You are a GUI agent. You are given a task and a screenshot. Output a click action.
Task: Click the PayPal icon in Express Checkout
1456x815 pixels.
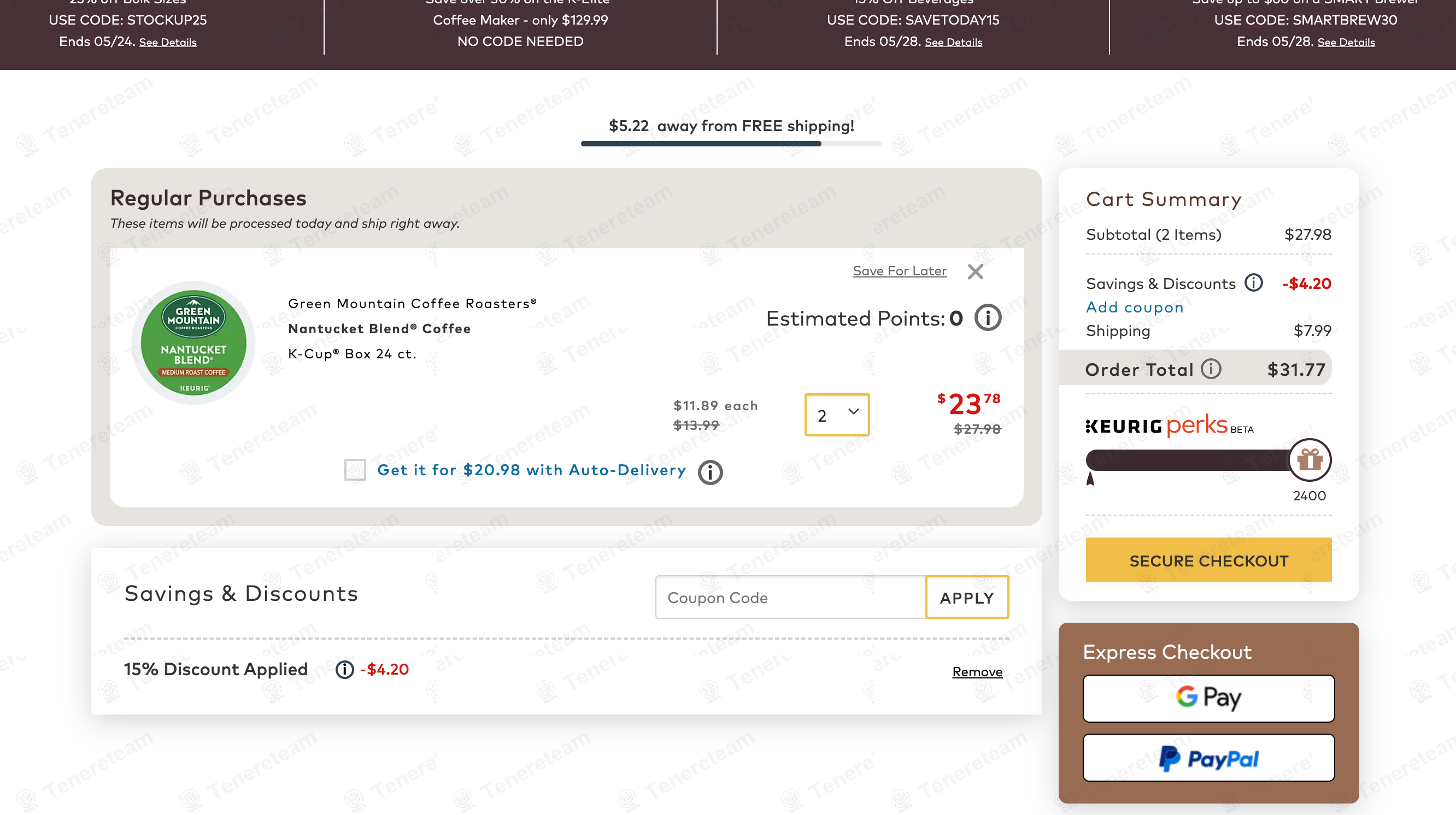tap(1208, 758)
